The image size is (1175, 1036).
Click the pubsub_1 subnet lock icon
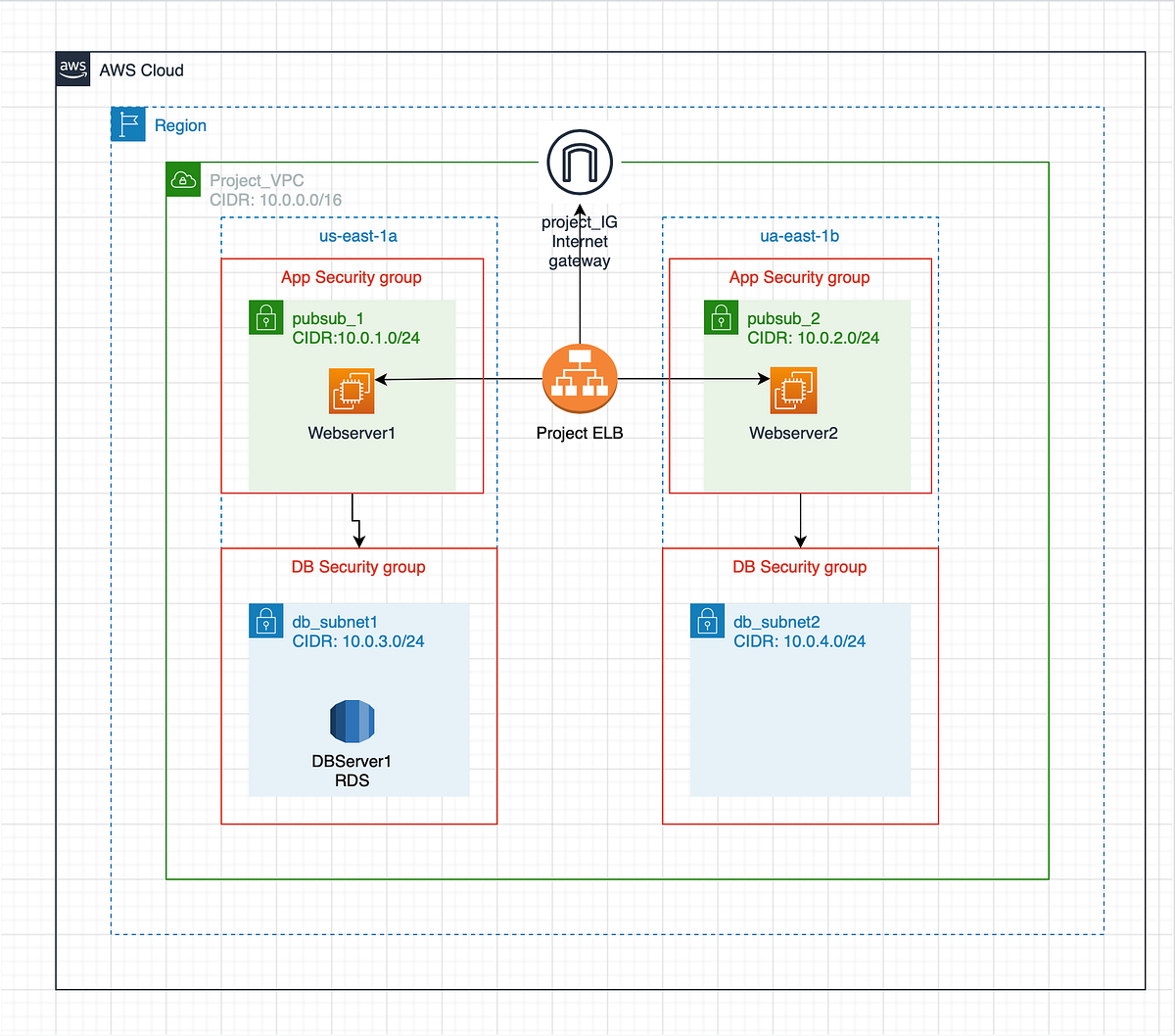pos(265,317)
